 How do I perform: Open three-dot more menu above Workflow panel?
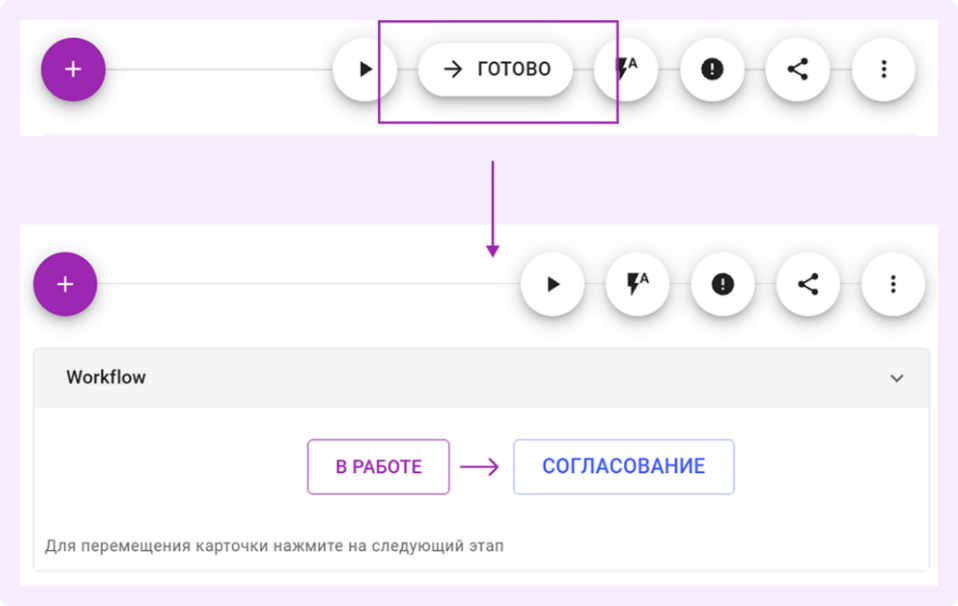(893, 284)
